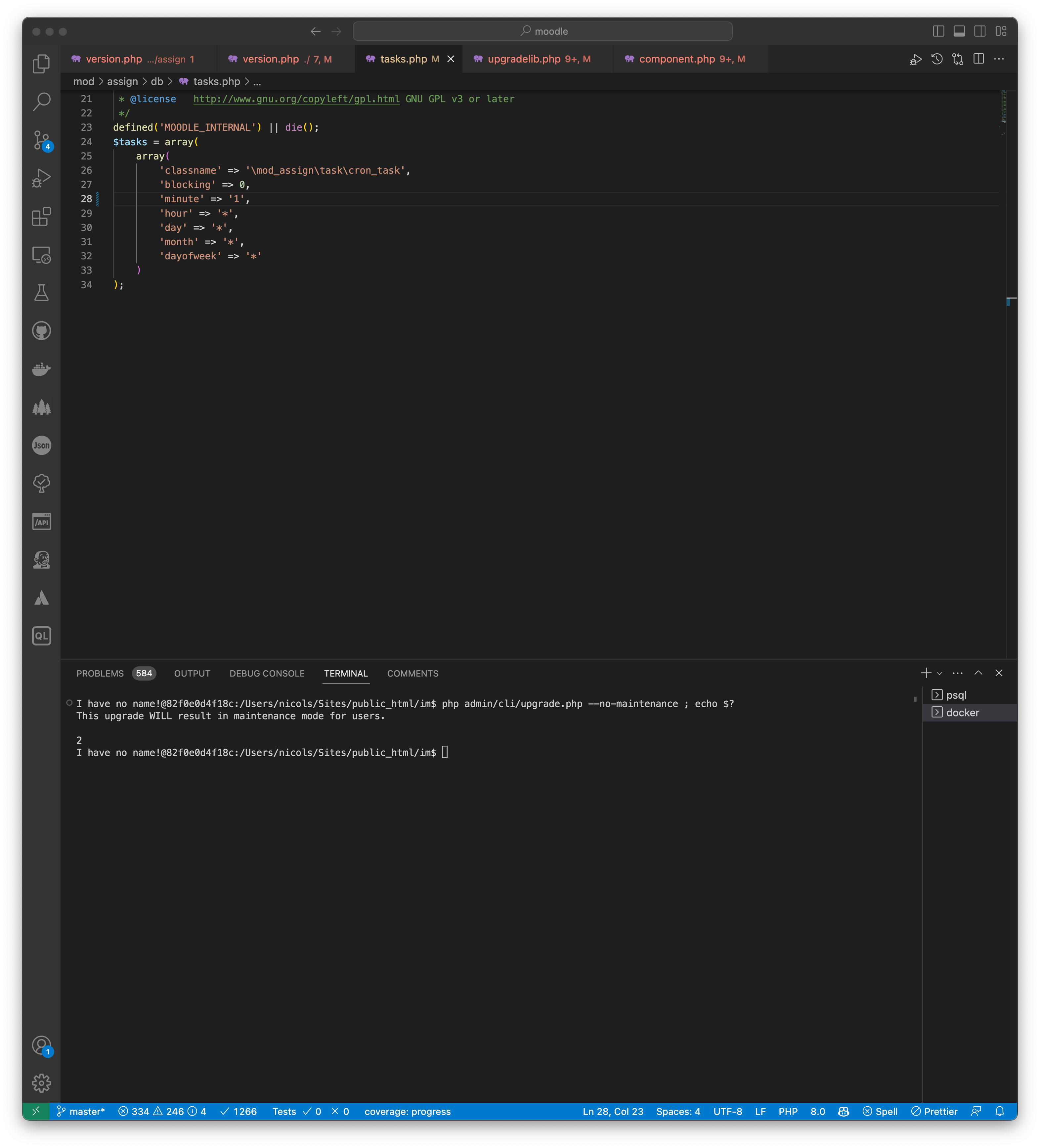Viewport: 1040px width, 1148px height.
Task: Select the docker terminal
Action: pyautogui.click(x=970, y=712)
